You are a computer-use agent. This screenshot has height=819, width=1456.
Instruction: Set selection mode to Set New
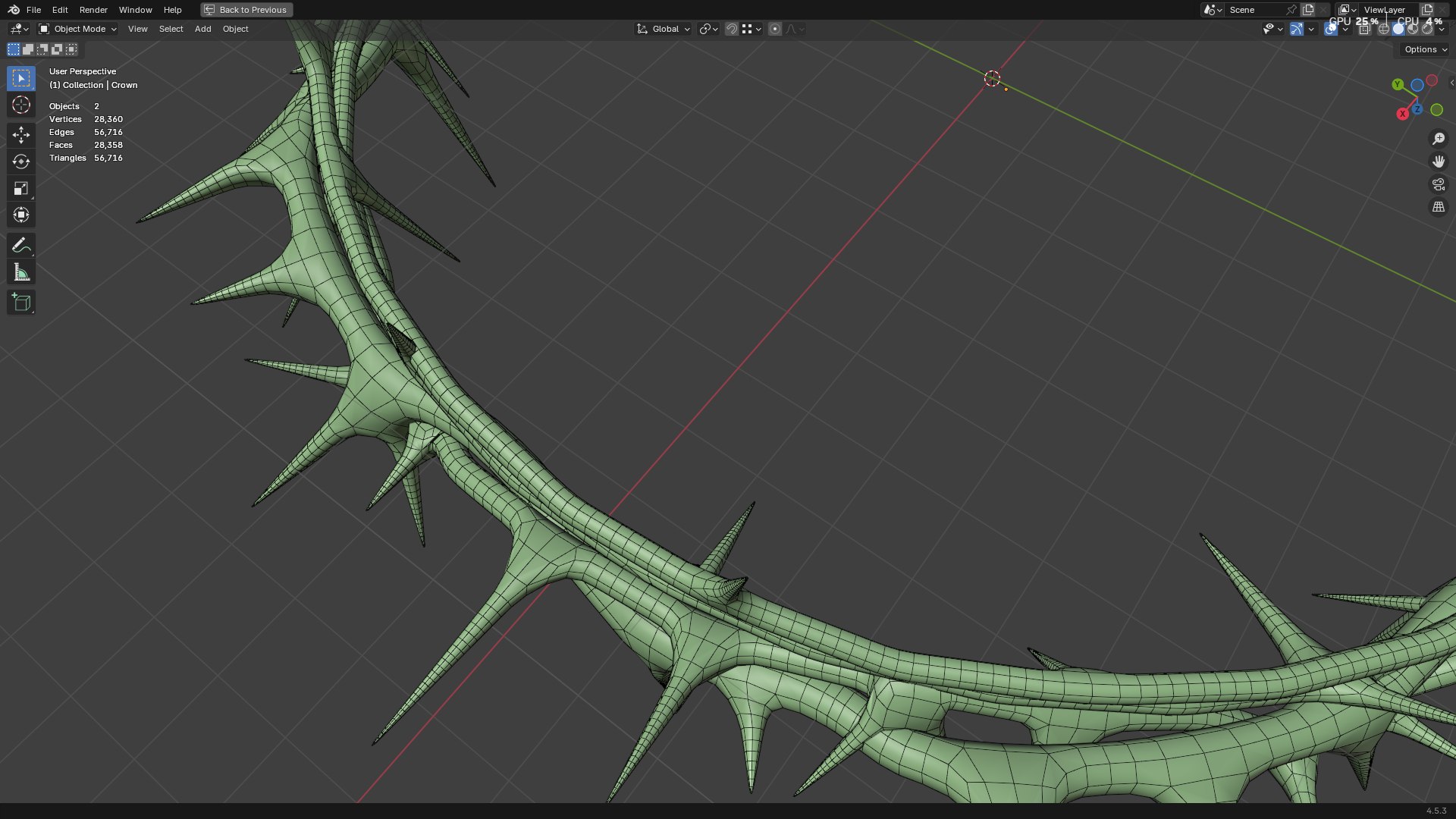(14, 49)
